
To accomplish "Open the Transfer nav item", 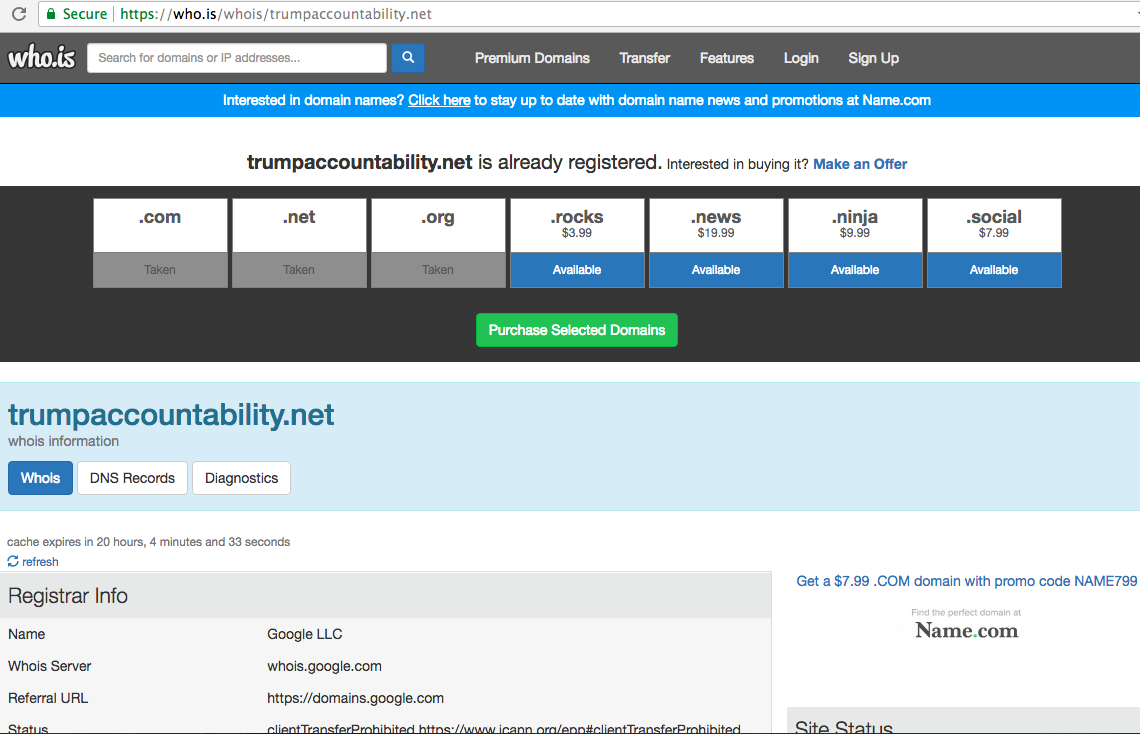I will (644, 58).
